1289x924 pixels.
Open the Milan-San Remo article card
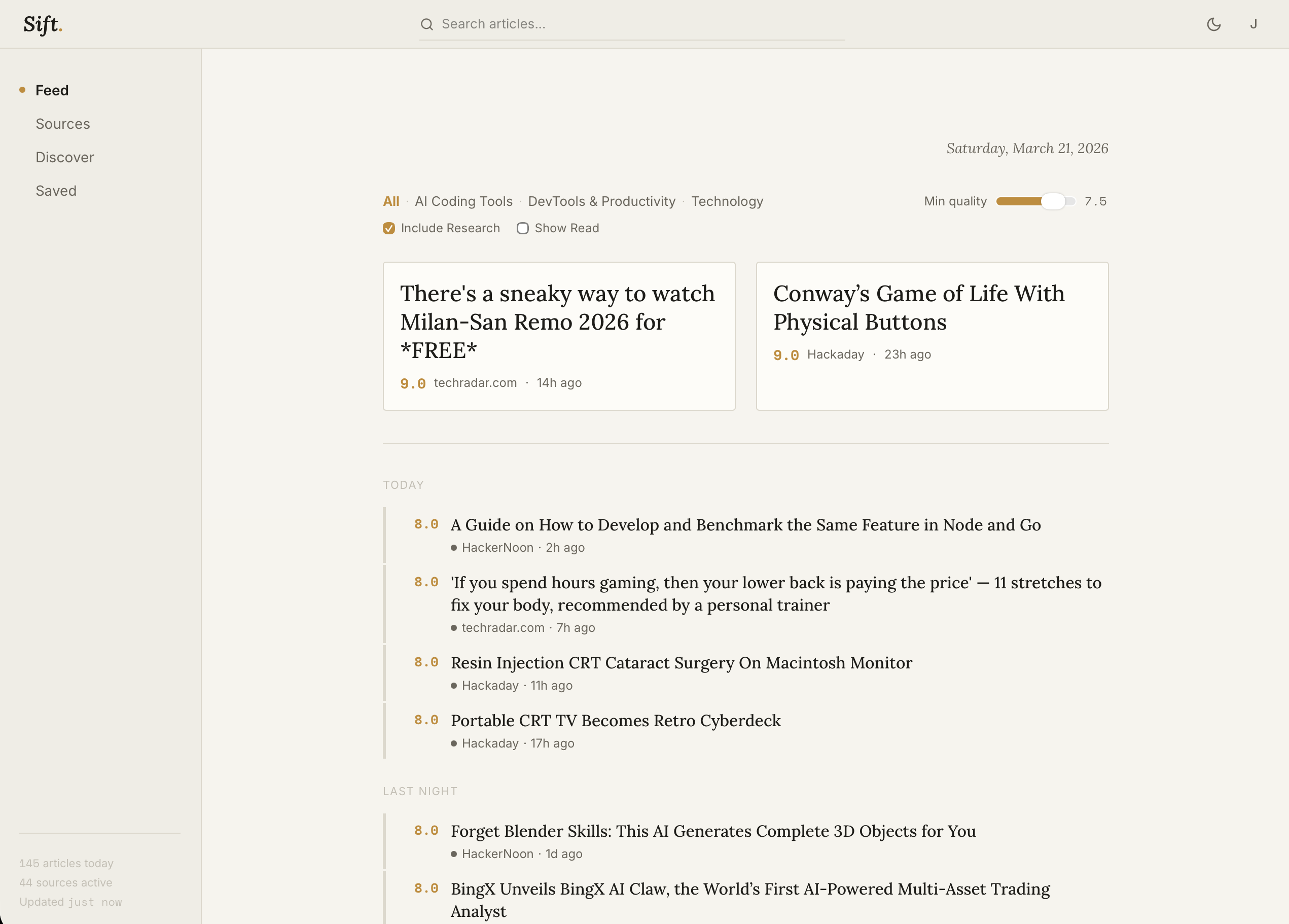[559, 335]
